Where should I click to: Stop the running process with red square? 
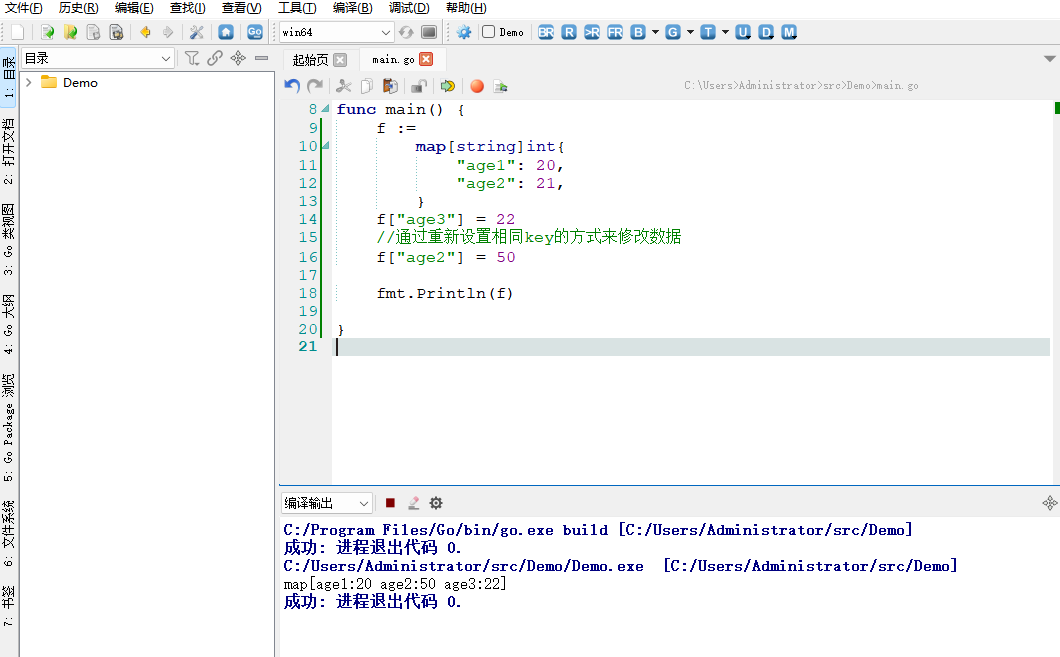coord(390,503)
